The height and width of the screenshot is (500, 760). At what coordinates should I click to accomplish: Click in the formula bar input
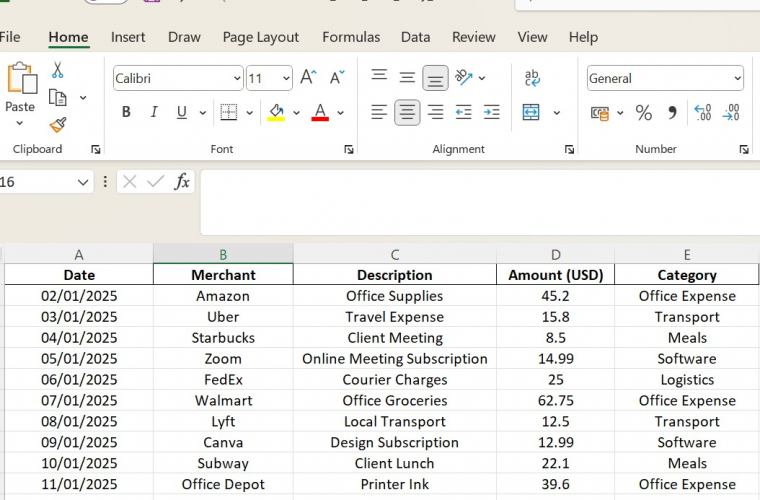(x=480, y=202)
